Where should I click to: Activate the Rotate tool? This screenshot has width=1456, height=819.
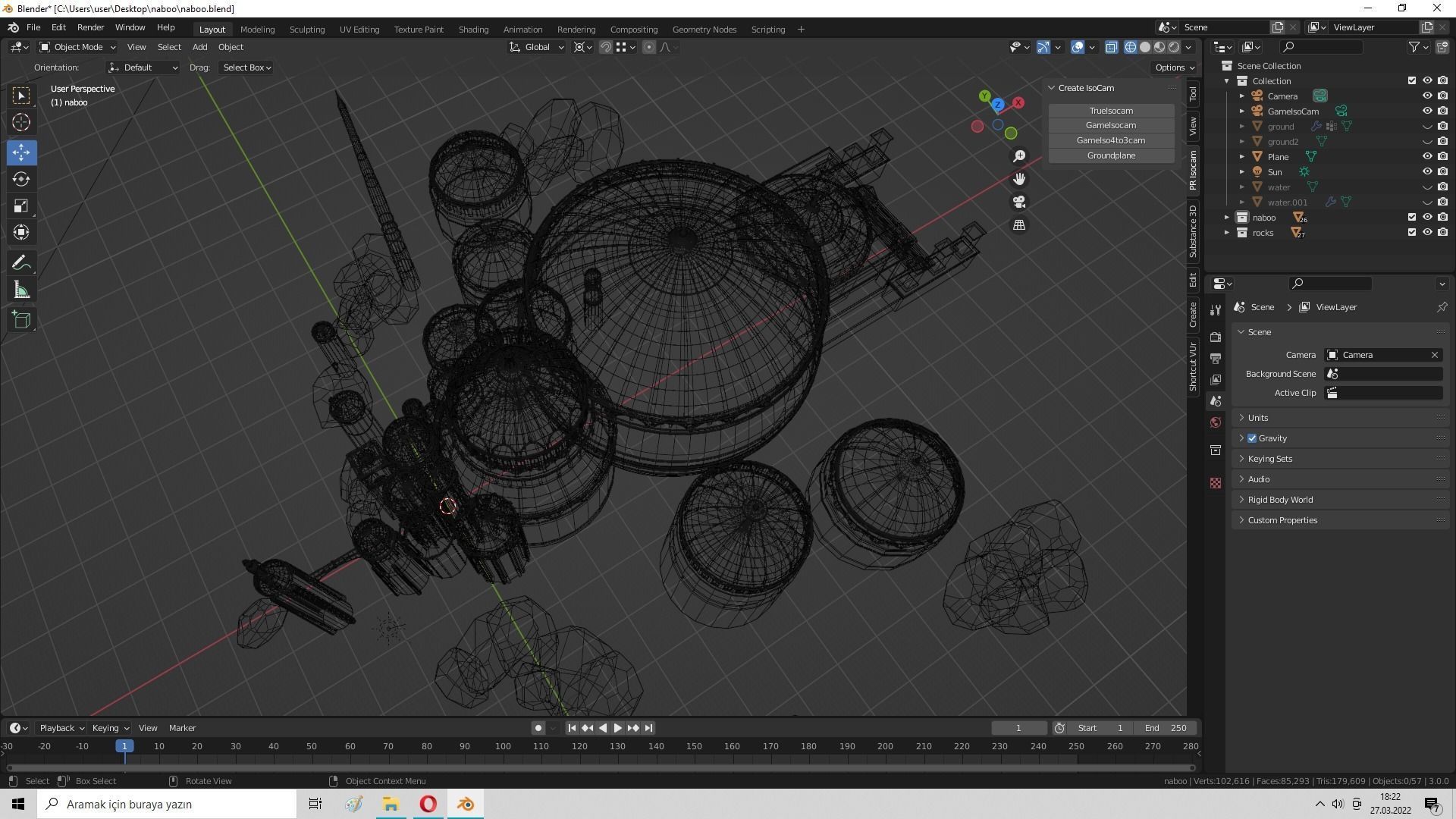tap(21, 179)
